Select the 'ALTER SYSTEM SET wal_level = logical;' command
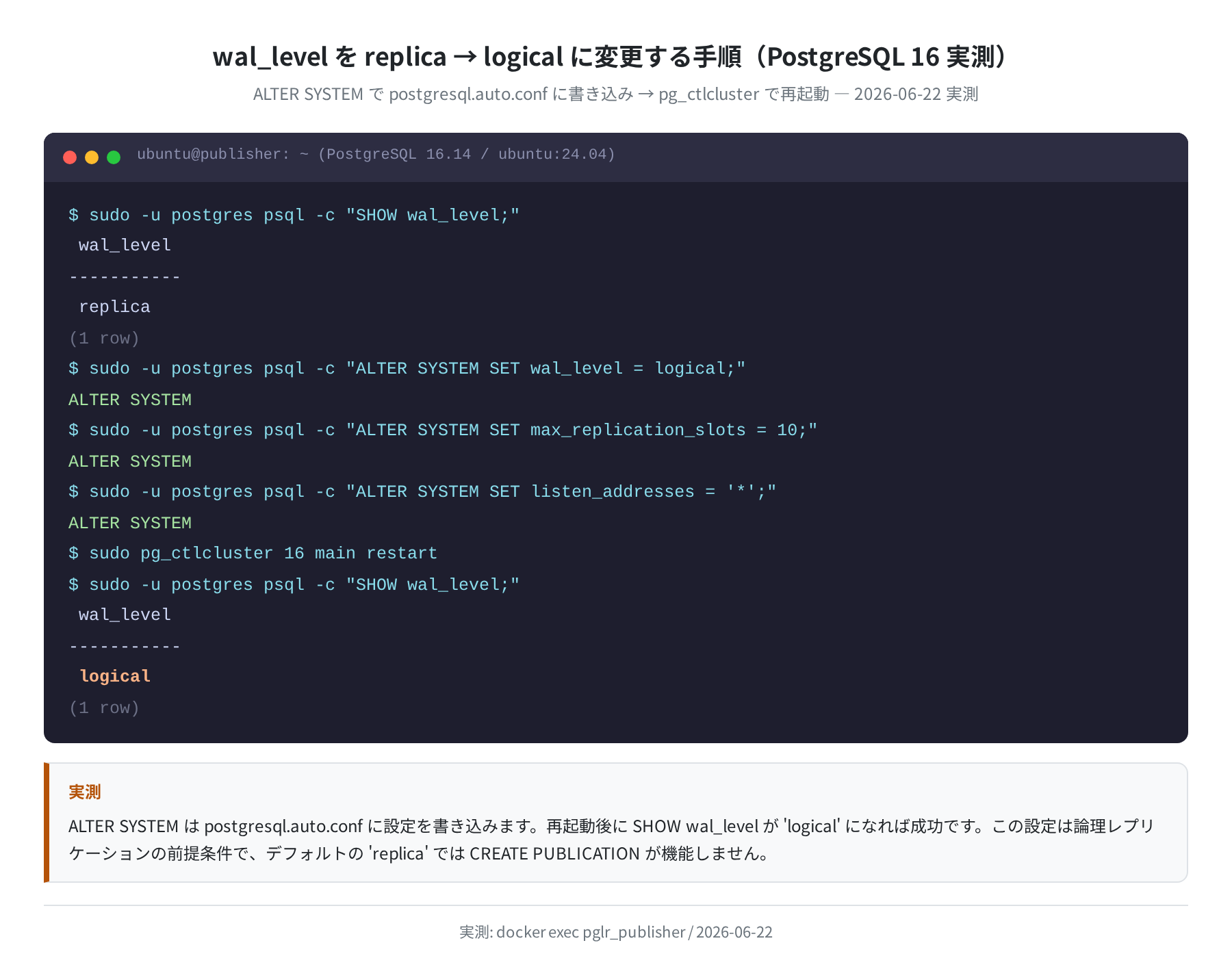The image size is (1232, 969). [407, 368]
